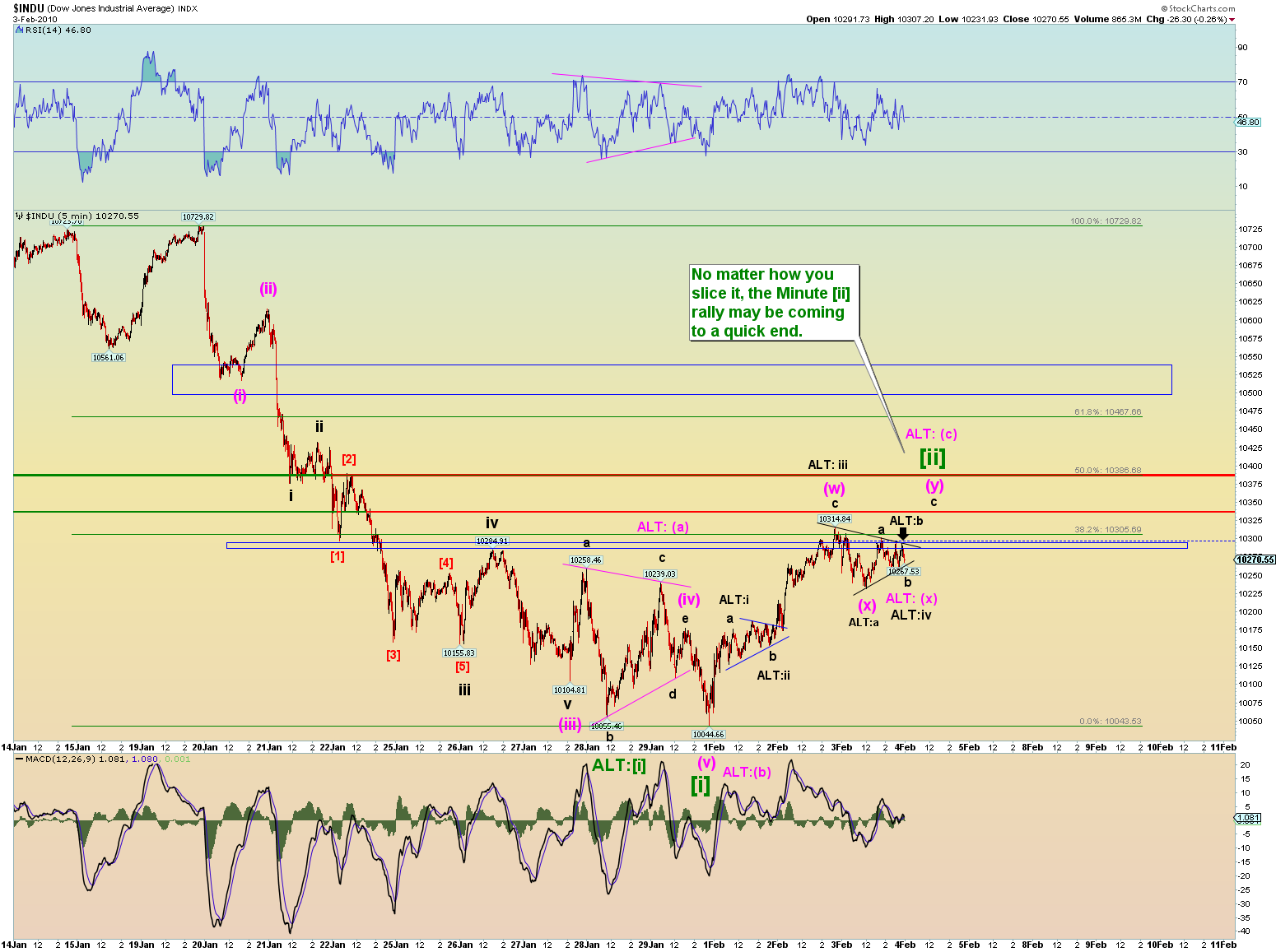The height and width of the screenshot is (952, 1276).
Task: Click the 10044.66 bottom price label
Action: (x=708, y=735)
